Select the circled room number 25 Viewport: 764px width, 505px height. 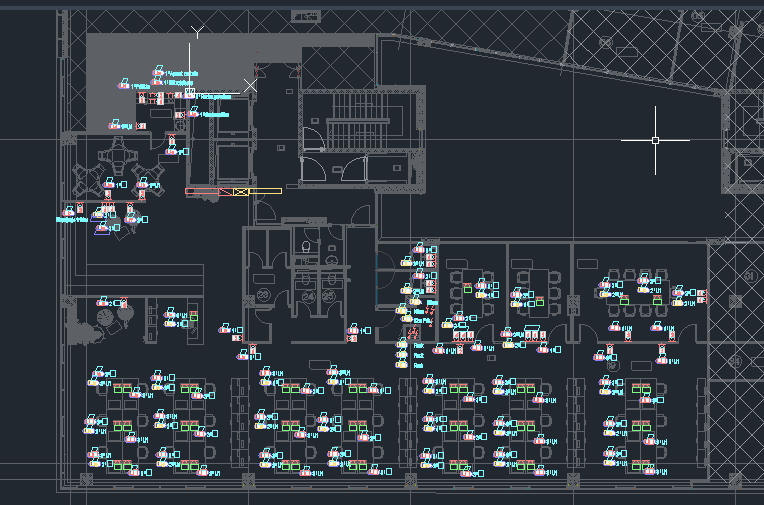329,296
